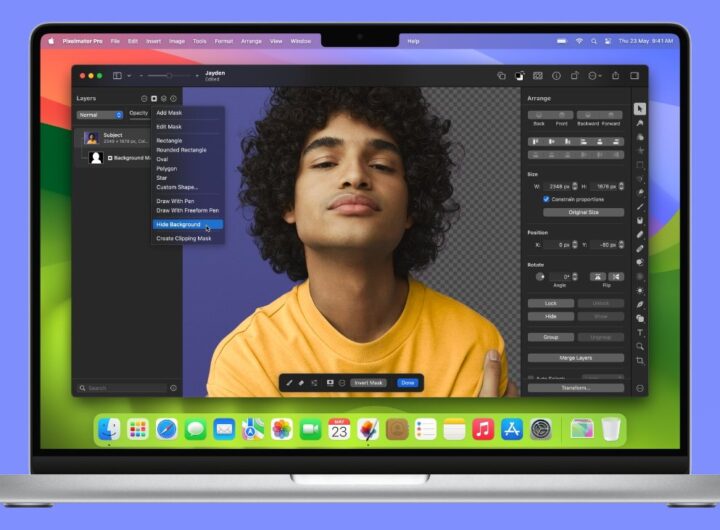This screenshot has height=530, width=720.
Task: Open Safari from the Dock
Action: point(166,429)
